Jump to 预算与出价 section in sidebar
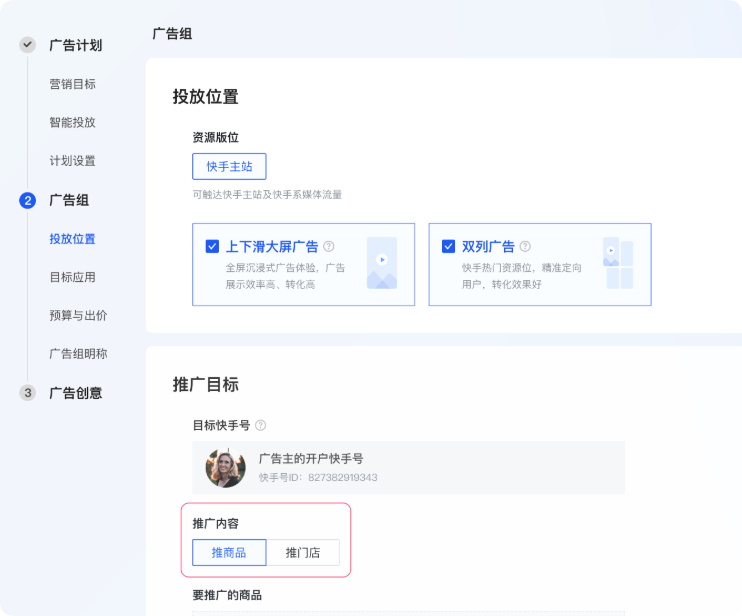The height and width of the screenshot is (616, 742). (x=78, y=316)
